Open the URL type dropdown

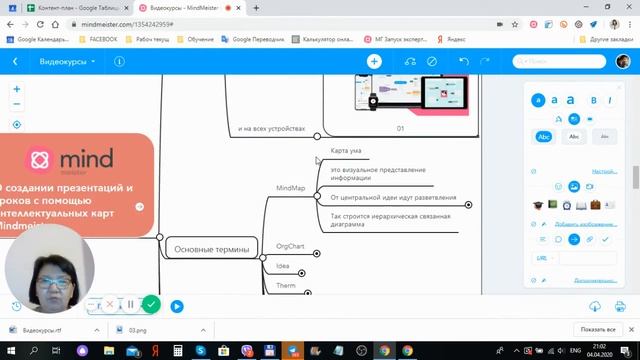tap(545, 258)
